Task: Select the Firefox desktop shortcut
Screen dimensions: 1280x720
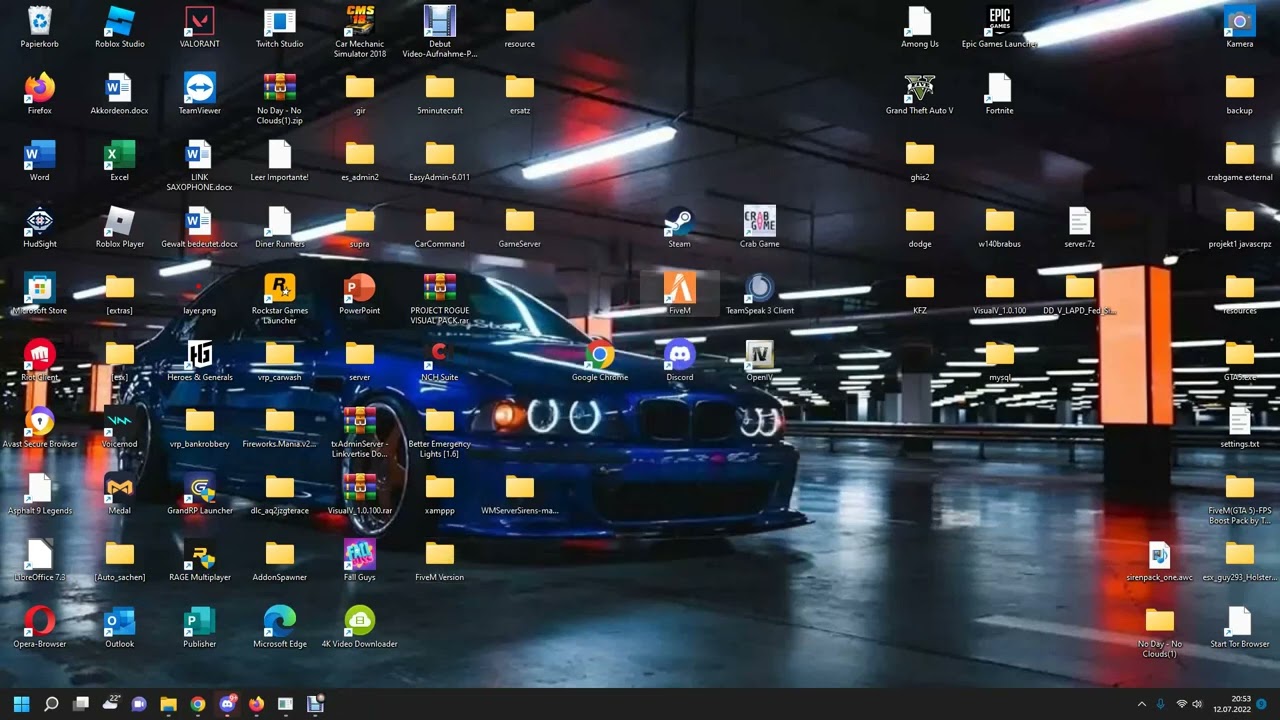Action: point(40,94)
